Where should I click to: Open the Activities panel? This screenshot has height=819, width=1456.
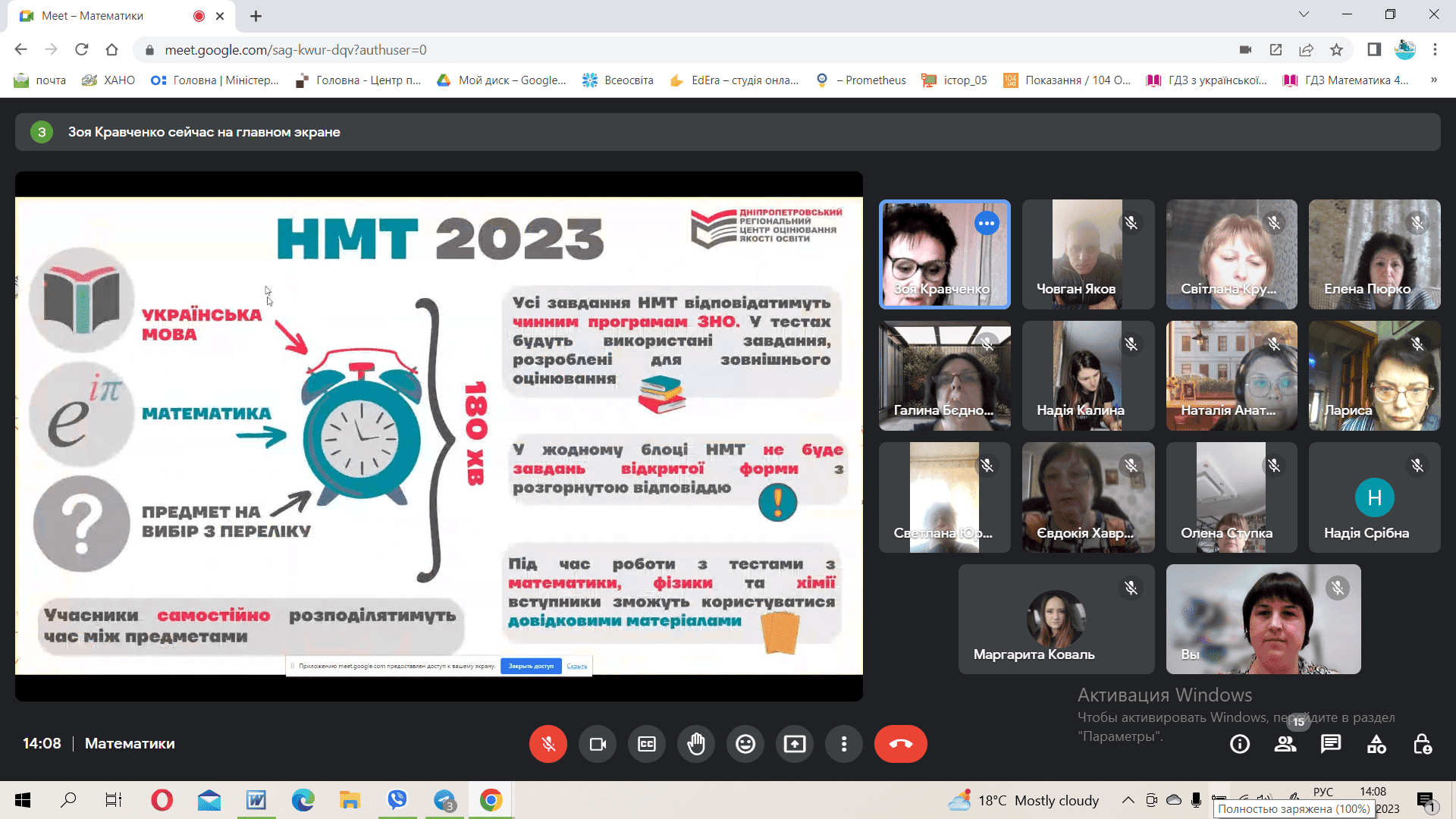[x=1376, y=745]
